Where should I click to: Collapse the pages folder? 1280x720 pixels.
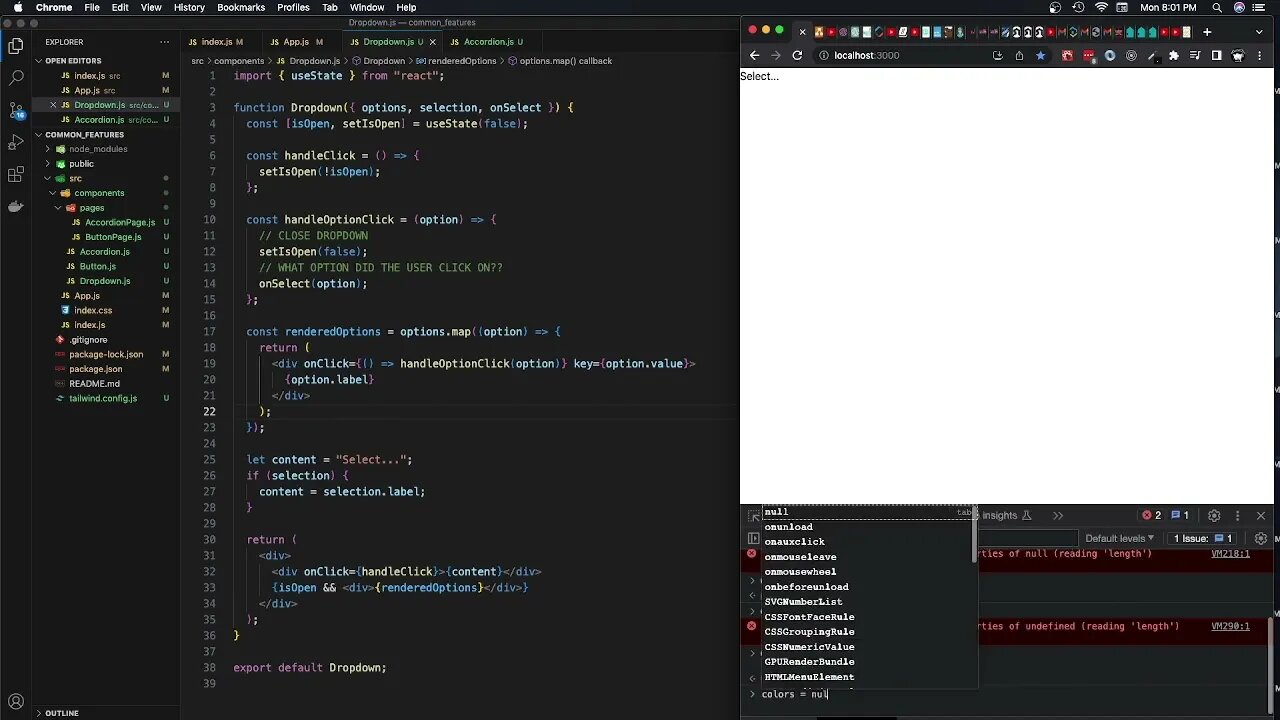point(92,208)
